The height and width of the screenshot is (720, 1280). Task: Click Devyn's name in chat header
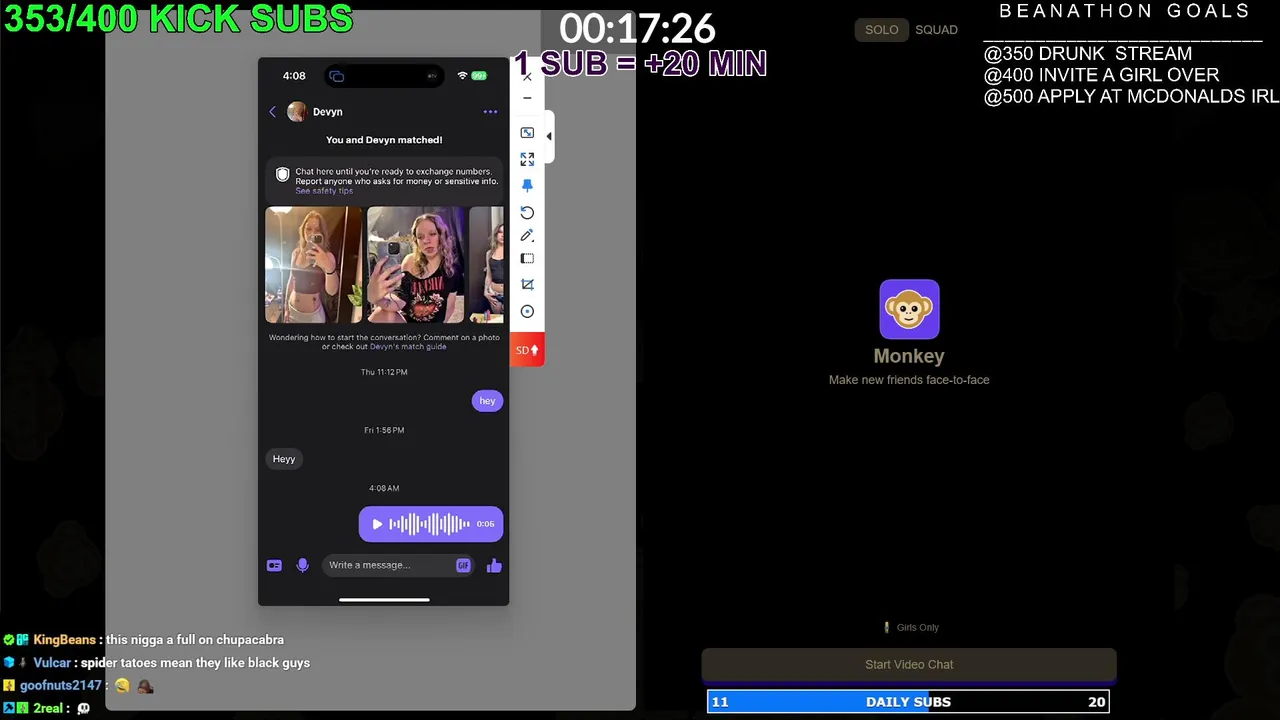tap(328, 112)
